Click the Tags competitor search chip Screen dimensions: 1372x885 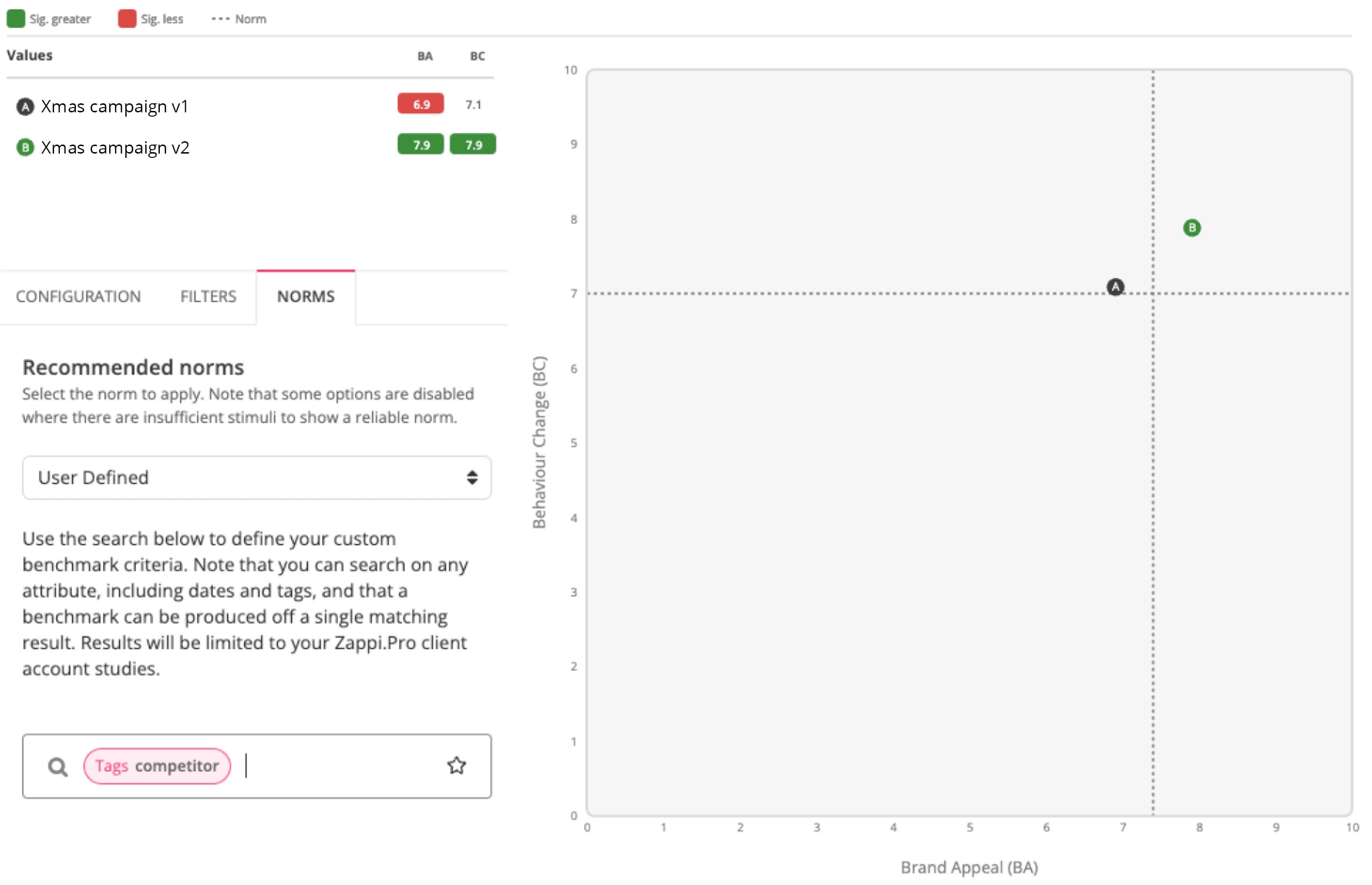(x=157, y=766)
